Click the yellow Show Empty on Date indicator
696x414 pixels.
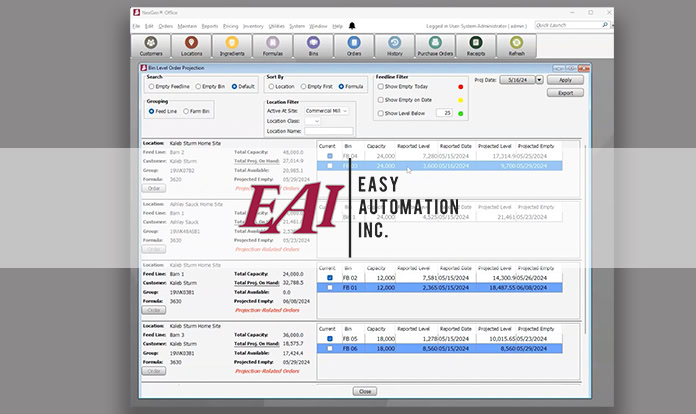(460, 100)
